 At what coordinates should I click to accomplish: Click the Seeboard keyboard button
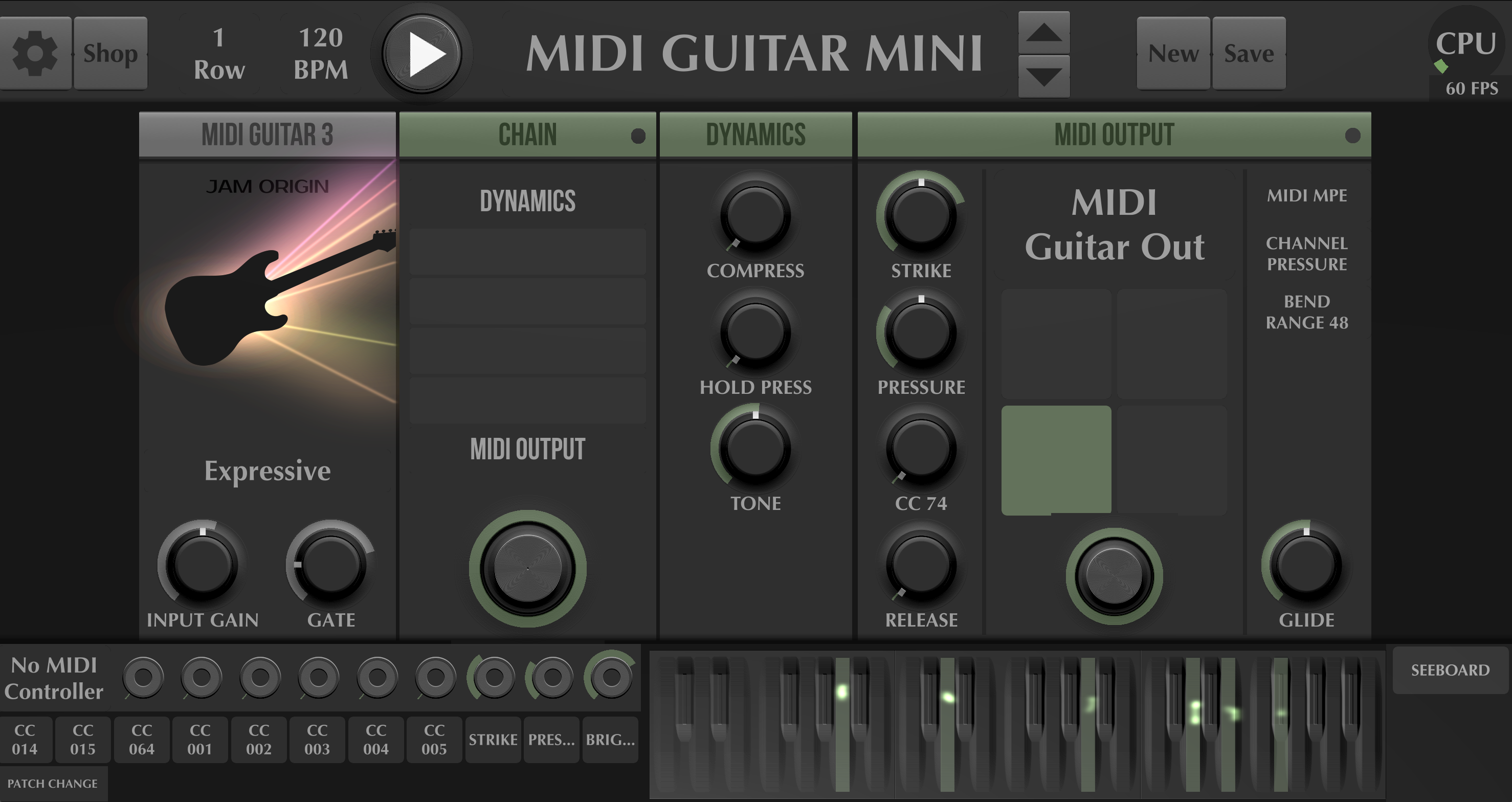tap(1450, 671)
